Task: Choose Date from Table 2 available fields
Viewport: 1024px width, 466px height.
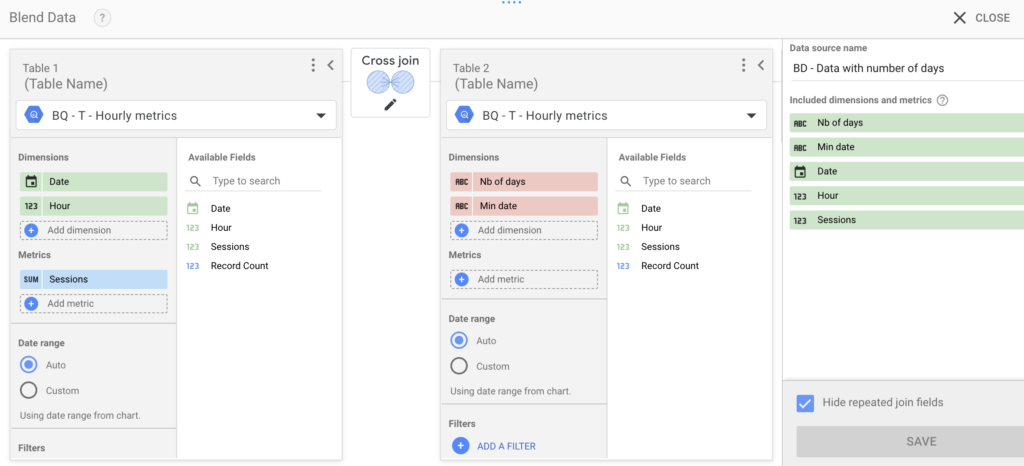Action: (x=651, y=209)
